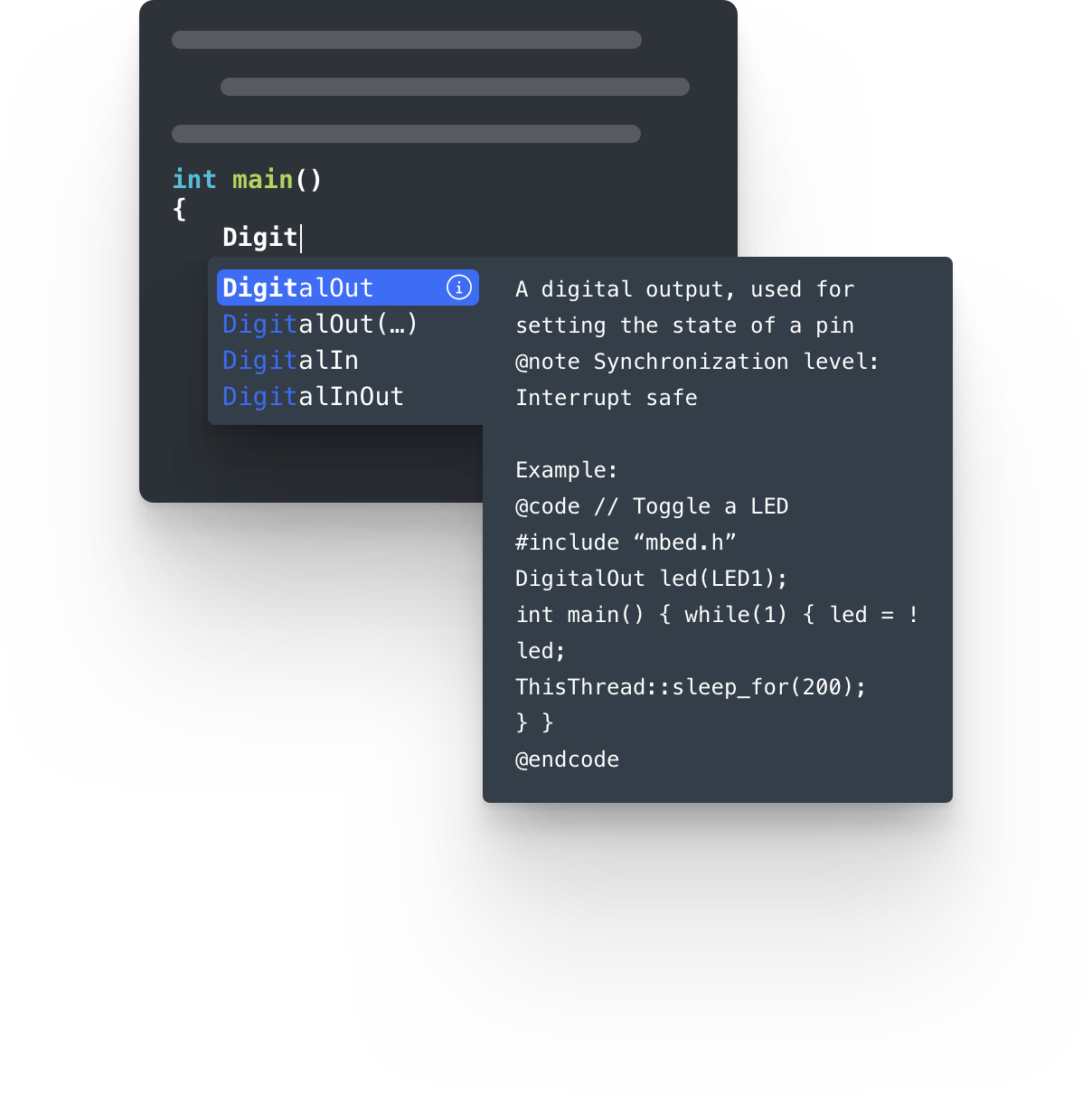This screenshot has width=1092, height=1094.
Task: Click the opening curly brace line
Action: coord(179,209)
